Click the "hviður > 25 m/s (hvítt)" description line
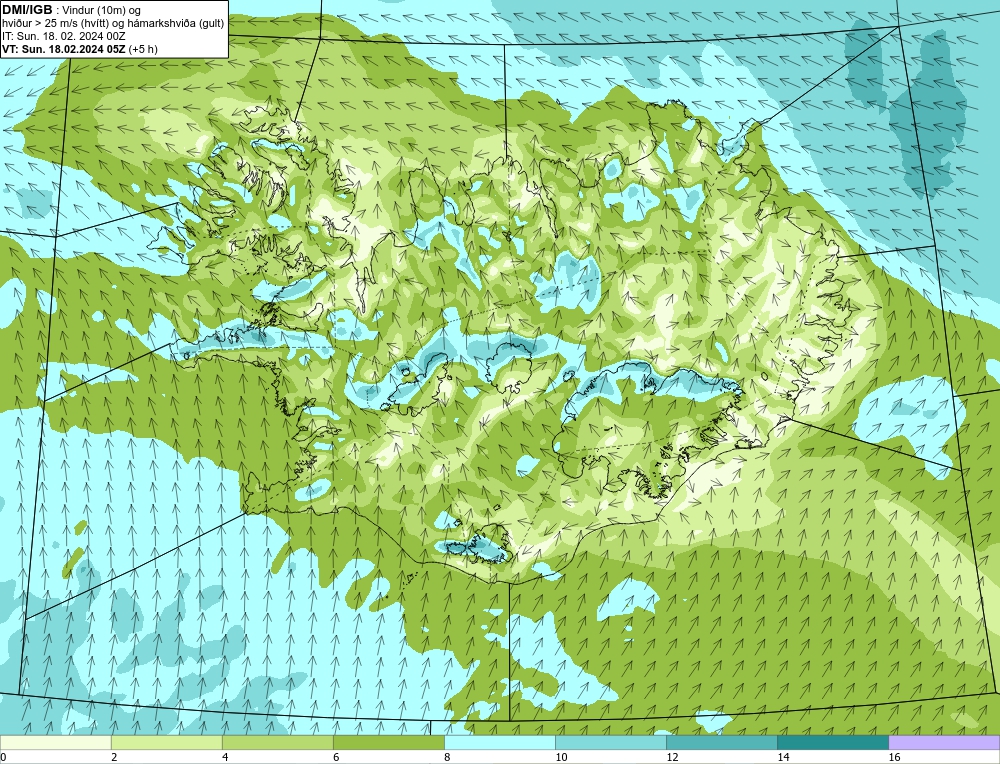This screenshot has height=764, width=1000. click(113, 23)
